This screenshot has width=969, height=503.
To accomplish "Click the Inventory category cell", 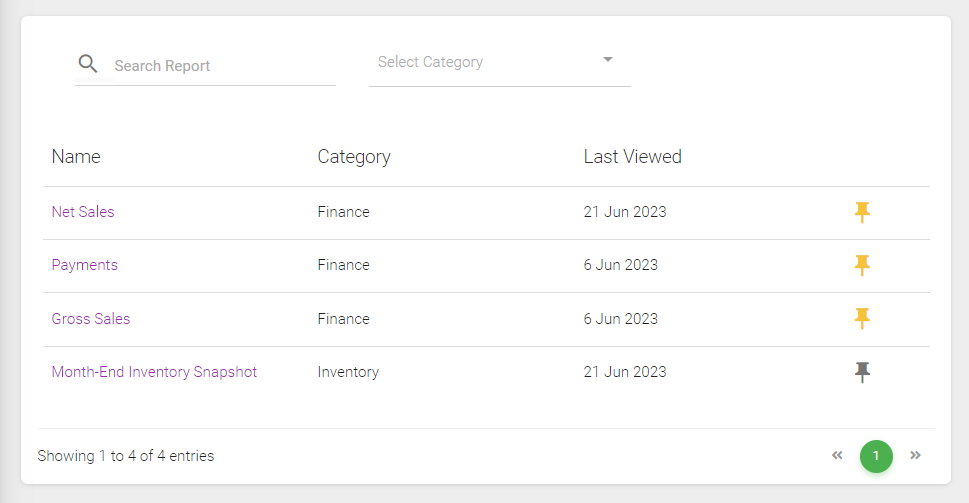I will pyautogui.click(x=348, y=372).
